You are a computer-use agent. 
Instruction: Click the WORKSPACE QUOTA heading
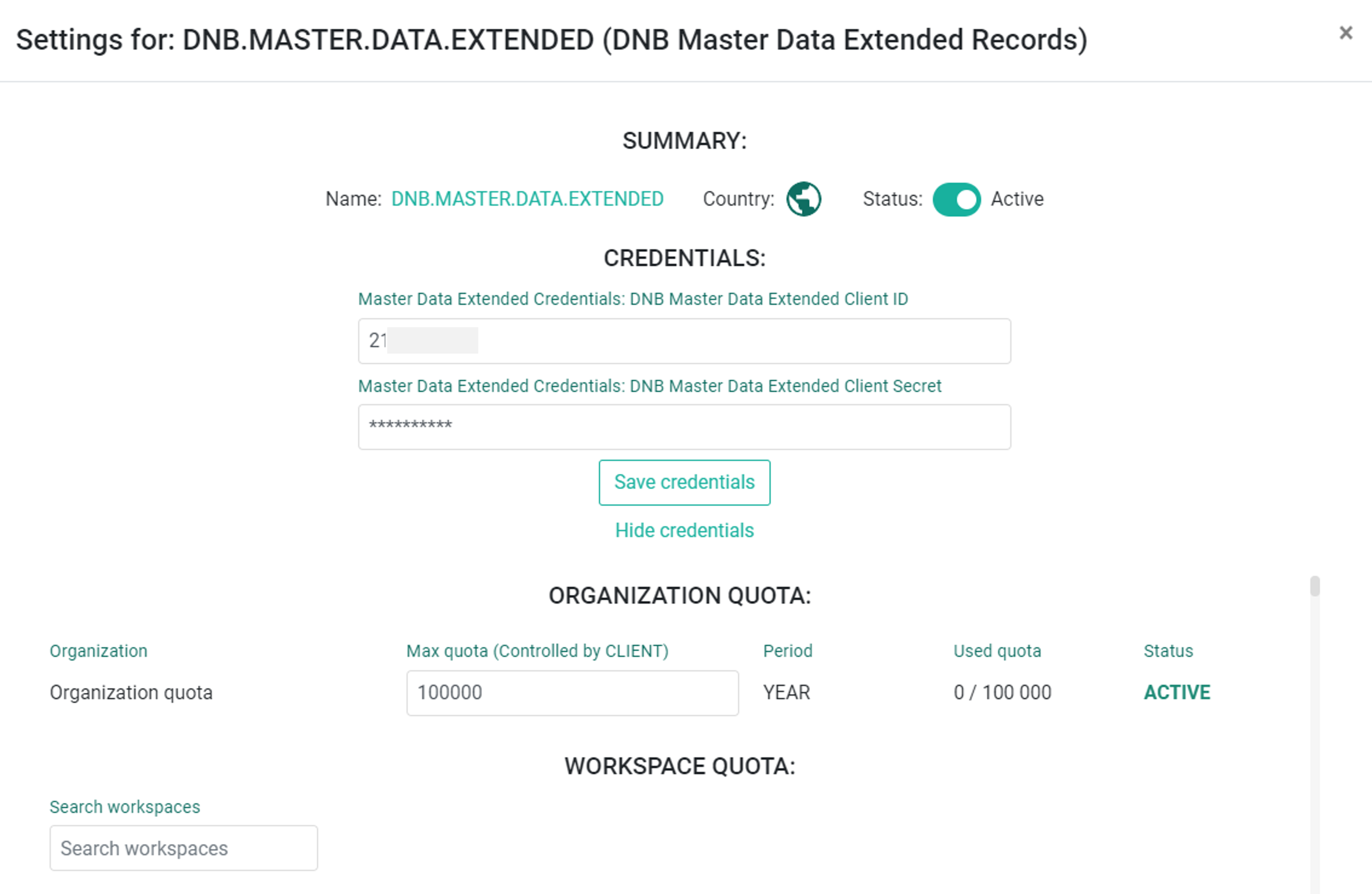pyautogui.click(x=679, y=766)
